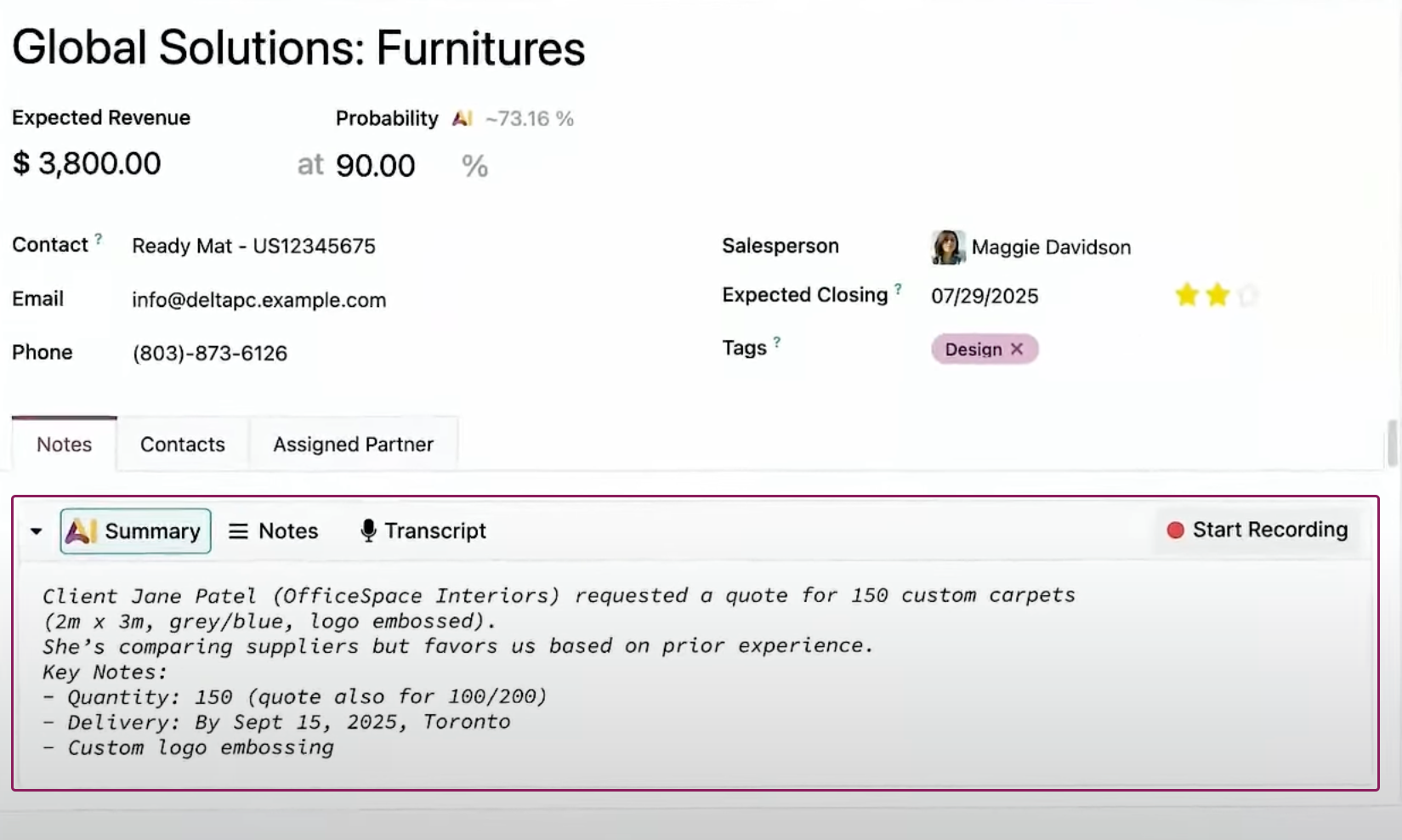The height and width of the screenshot is (840, 1402).
Task: Select the AI Summary button
Action: tap(135, 531)
